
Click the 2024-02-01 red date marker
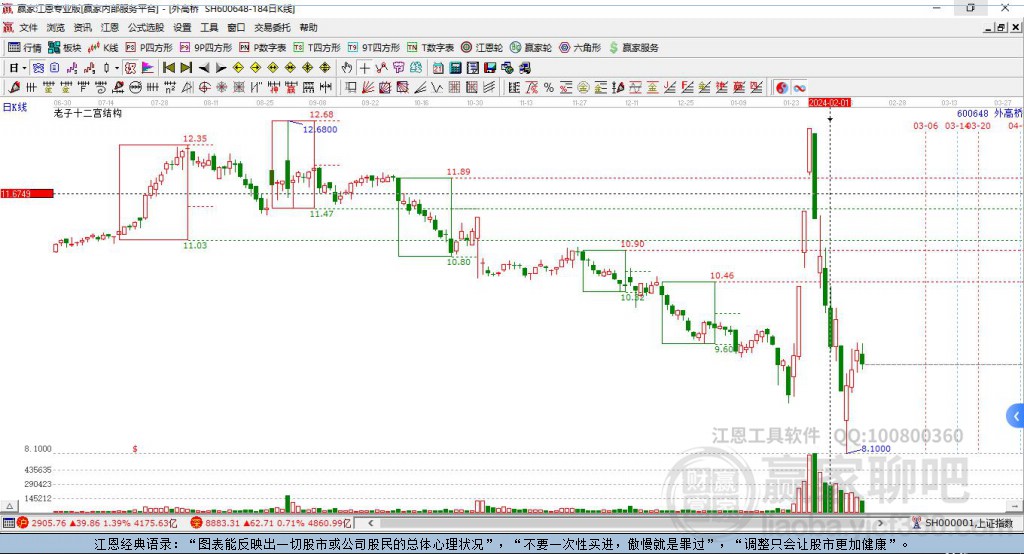(x=829, y=103)
